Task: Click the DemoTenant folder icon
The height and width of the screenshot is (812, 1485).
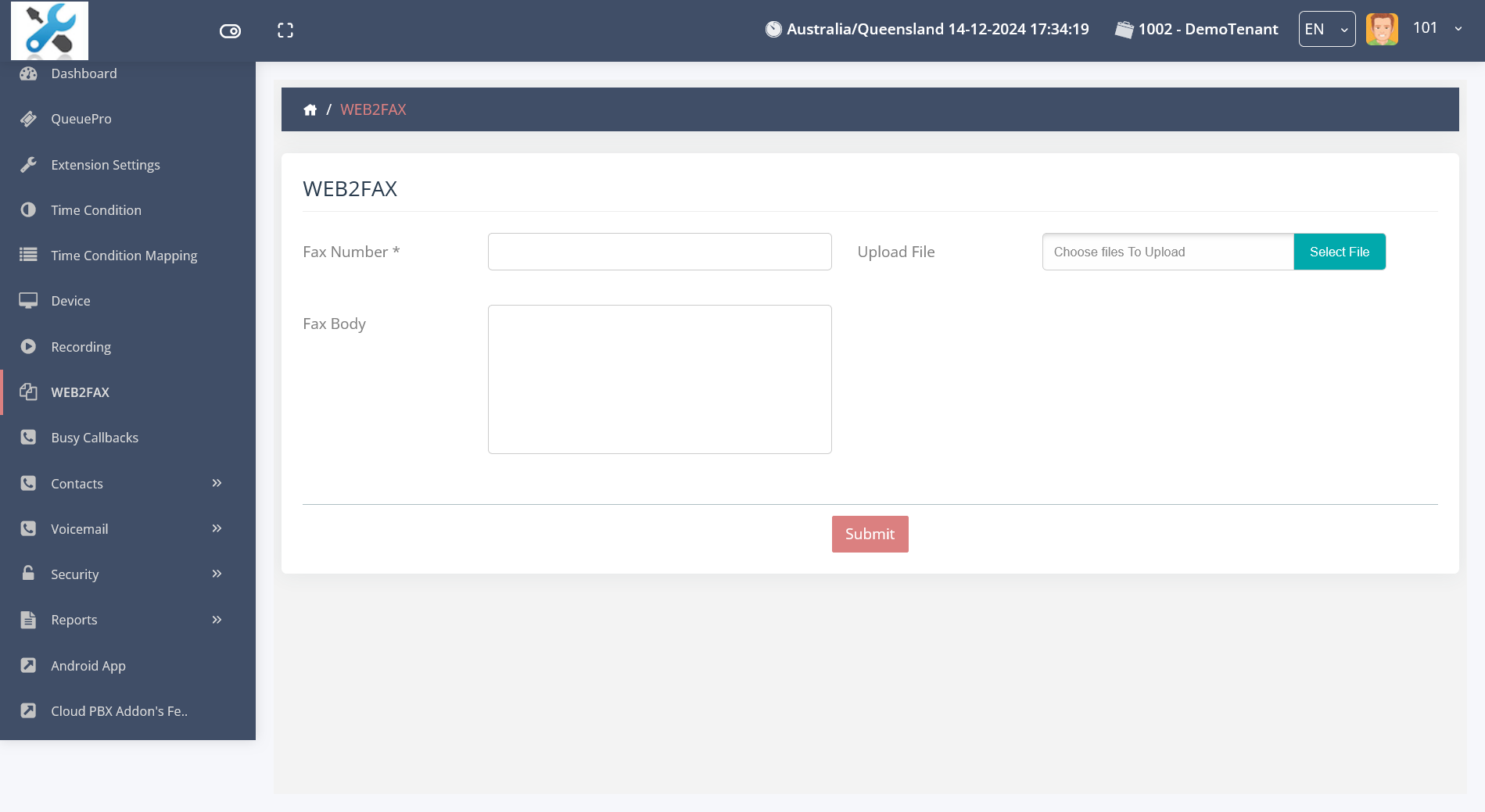Action: [x=1124, y=30]
